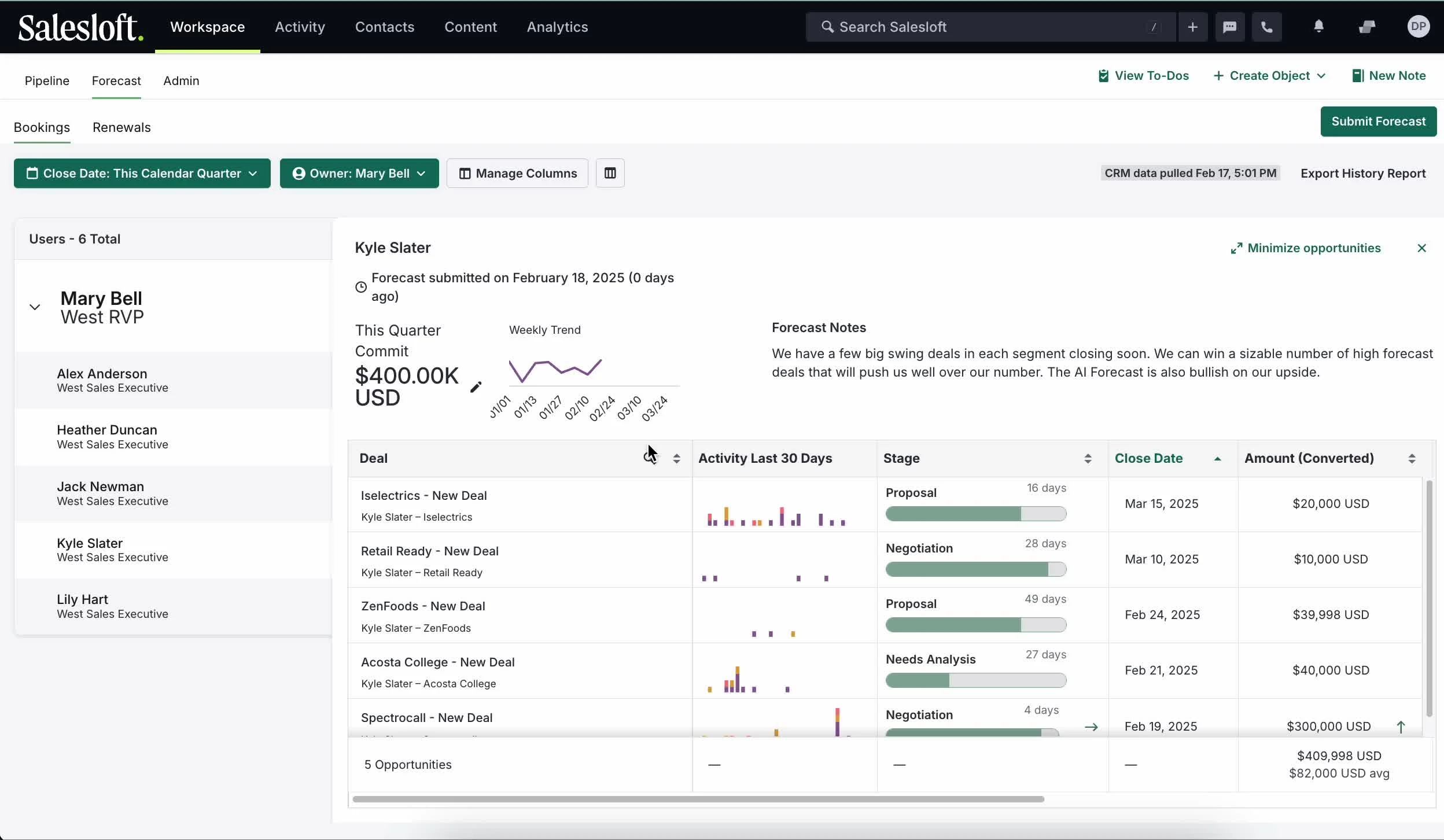This screenshot has width=1444, height=840.
Task: Select the Bookings tab
Action: pyautogui.click(x=42, y=127)
